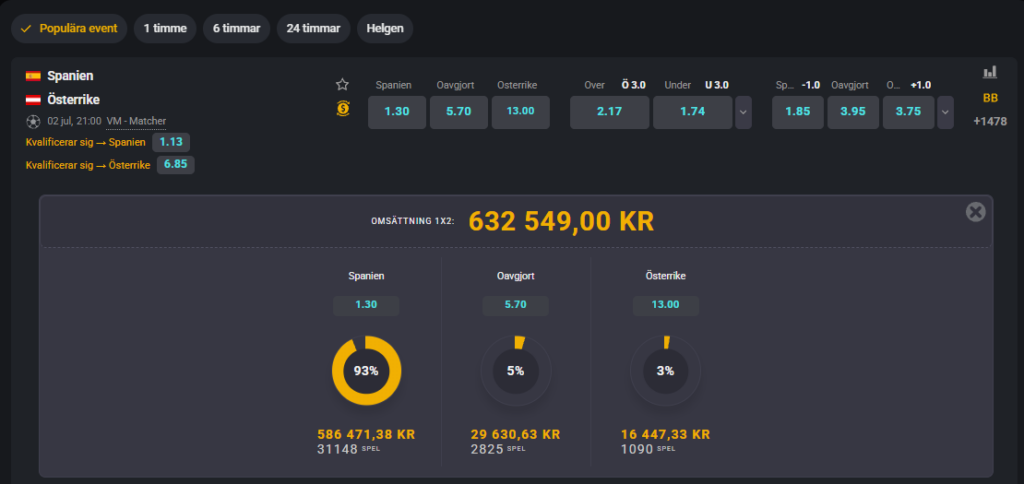
Task: Toggle the Populära event filter
Action: (69, 29)
